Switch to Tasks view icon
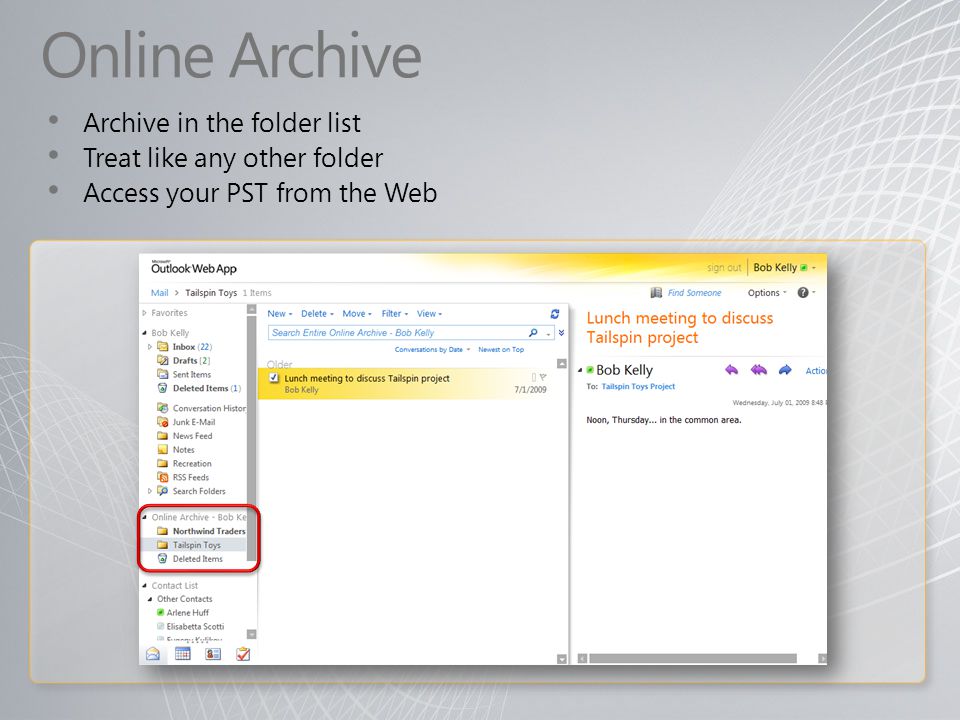This screenshot has height=720, width=960. click(x=243, y=654)
